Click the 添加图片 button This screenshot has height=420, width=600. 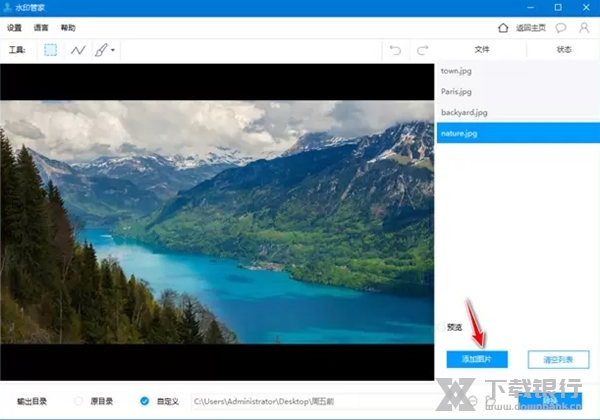tap(477, 359)
